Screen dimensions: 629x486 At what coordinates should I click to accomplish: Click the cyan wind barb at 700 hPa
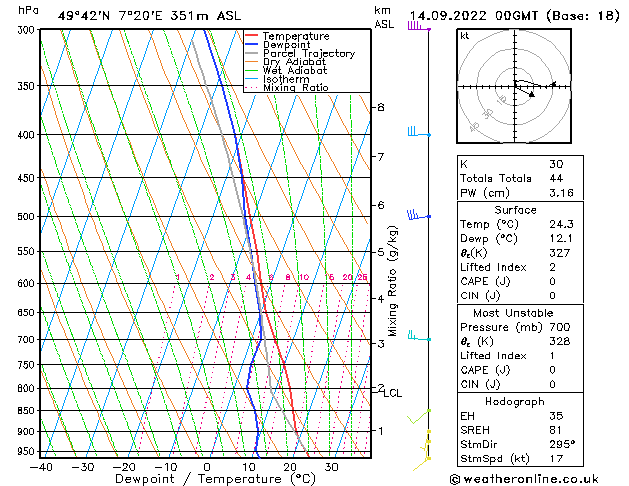[417, 337]
